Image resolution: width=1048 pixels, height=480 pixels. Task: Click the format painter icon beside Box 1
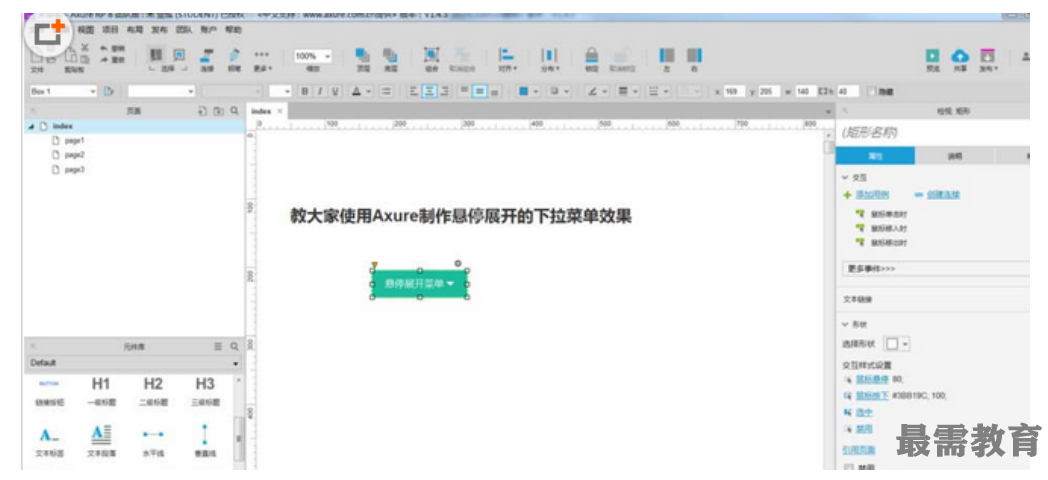pyautogui.click(x=109, y=91)
